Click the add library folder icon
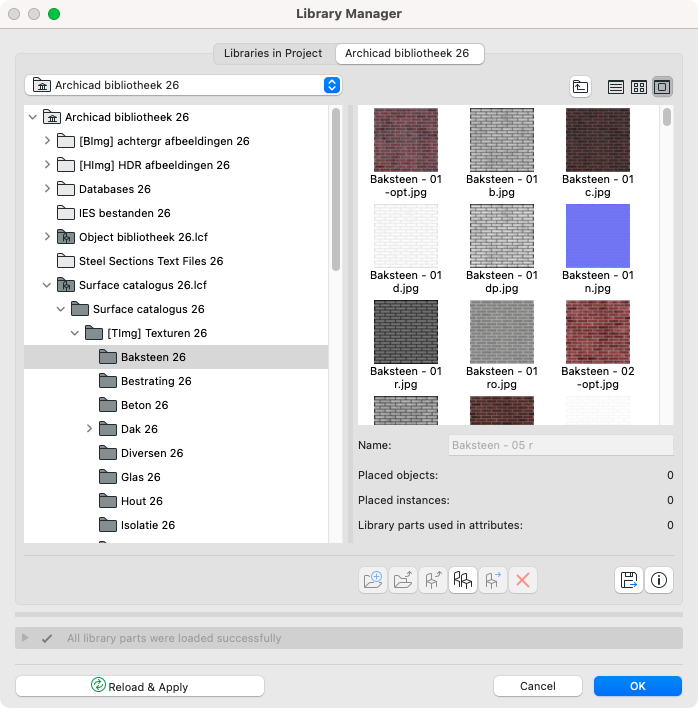 click(373, 580)
